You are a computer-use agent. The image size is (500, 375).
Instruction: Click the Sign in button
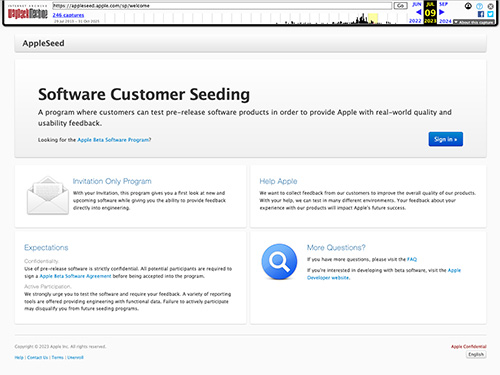click(x=446, y=139)
